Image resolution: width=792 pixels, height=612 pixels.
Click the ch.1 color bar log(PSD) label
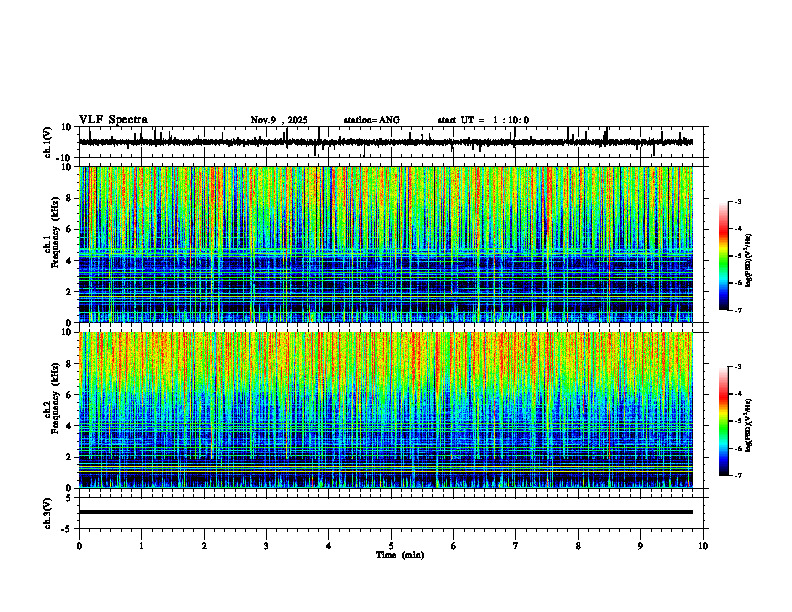749,261
